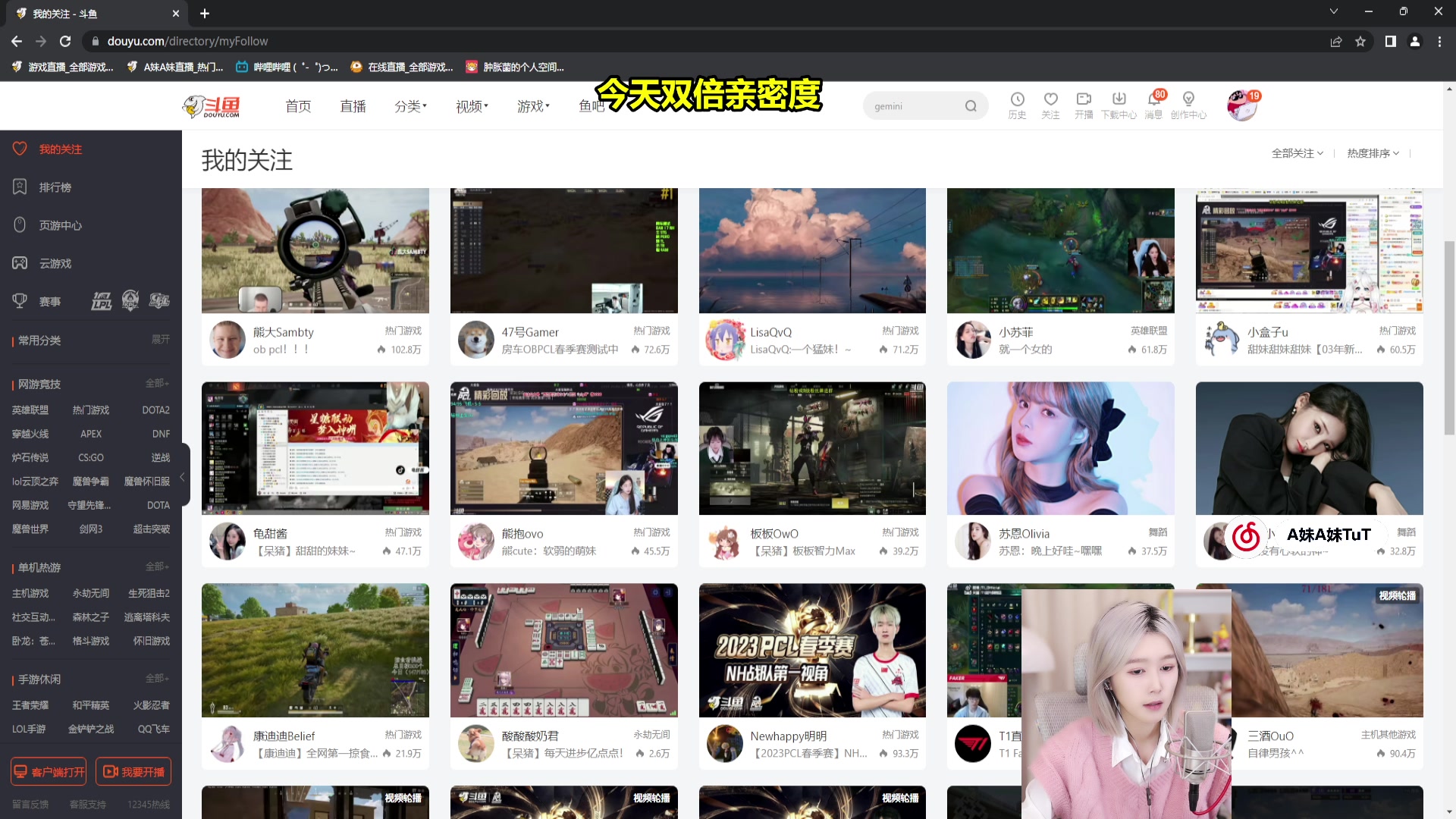Reload the page with refresh icon
This screenshot has height=819, width=1456.
click(x=65, y=41)
